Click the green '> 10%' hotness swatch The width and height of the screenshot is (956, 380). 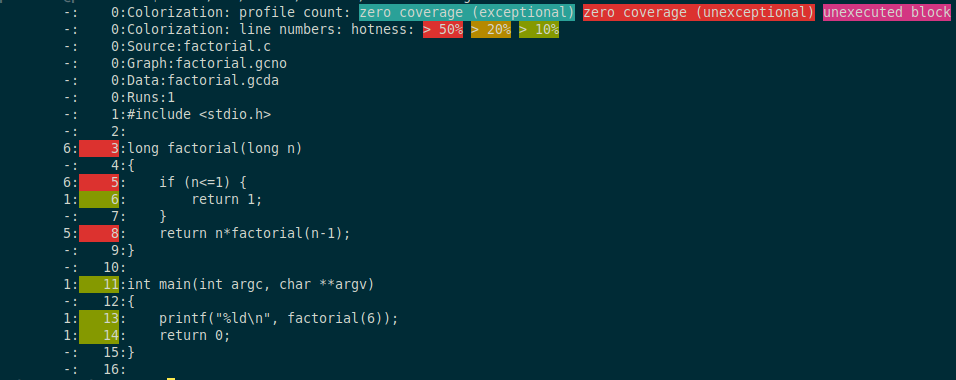(x=539, y=29)
